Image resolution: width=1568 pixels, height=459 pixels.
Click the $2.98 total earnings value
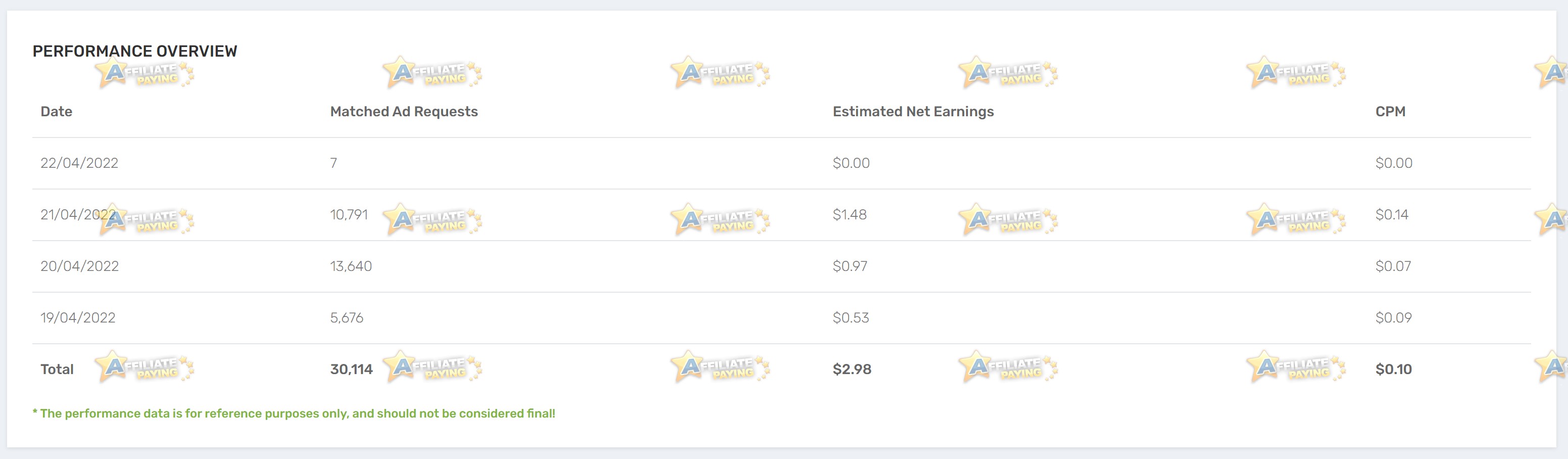[x=852, y=370]
